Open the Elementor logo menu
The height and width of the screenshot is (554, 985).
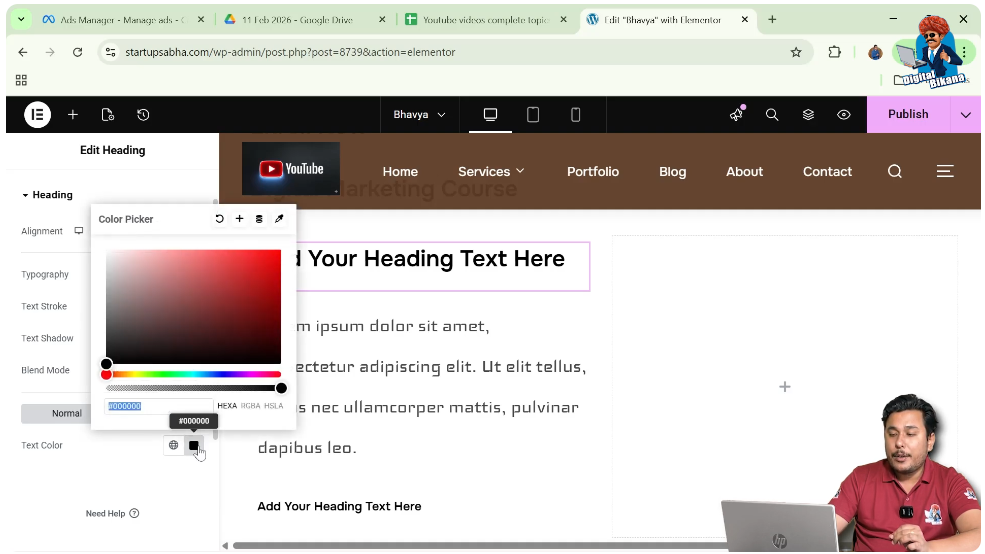tap(37, 114)
